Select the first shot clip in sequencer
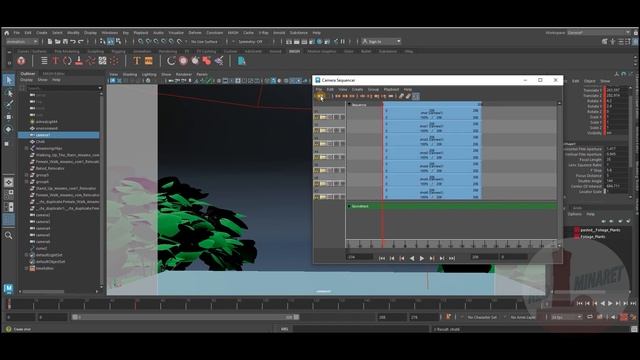The height and width of the screenshot is (360, 640). pos(432,115)
